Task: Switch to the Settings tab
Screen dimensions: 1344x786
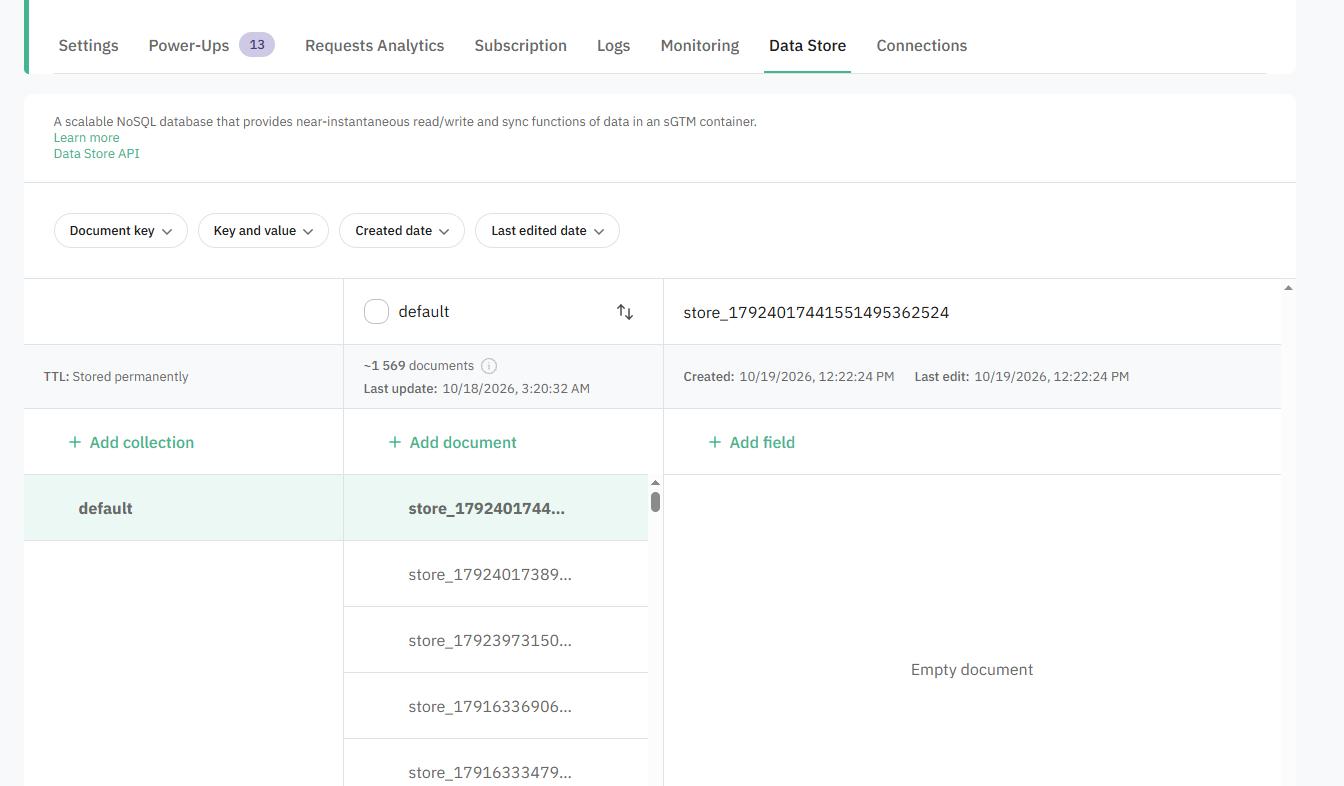Action: (88, 45)
